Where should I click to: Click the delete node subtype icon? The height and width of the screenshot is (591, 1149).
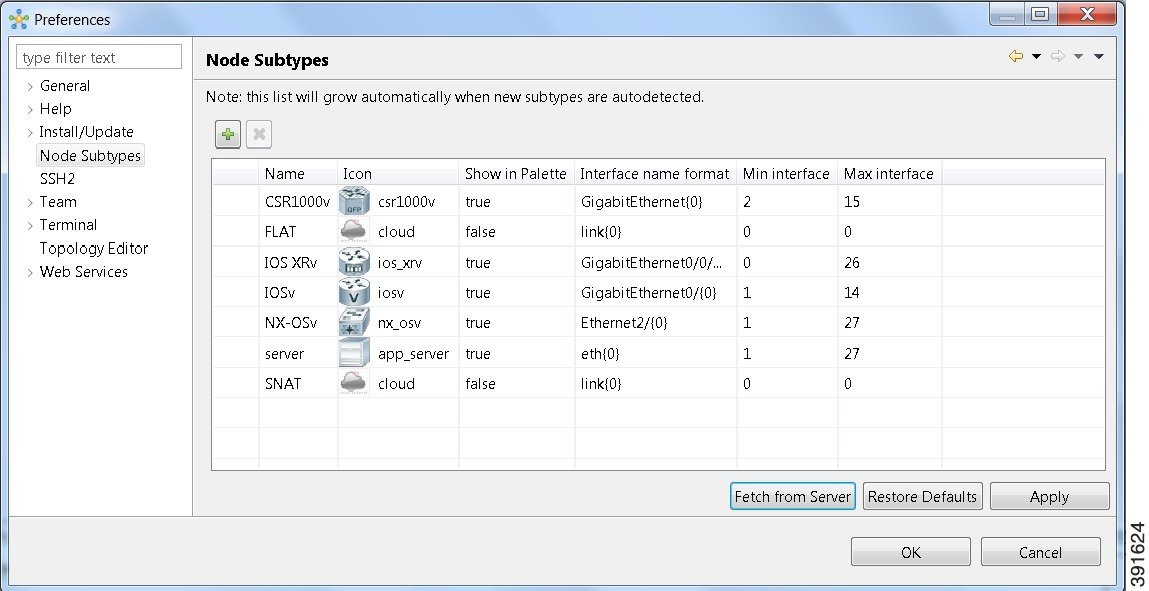258,133
